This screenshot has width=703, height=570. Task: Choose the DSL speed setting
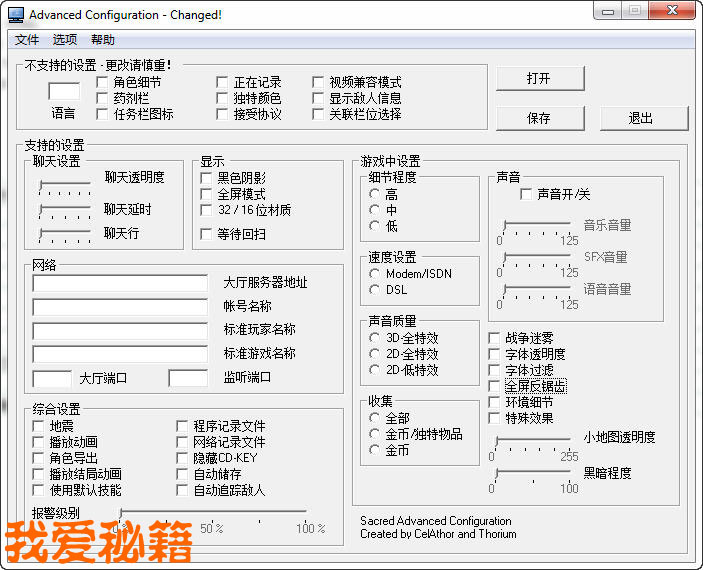click(x=375, y=290)
